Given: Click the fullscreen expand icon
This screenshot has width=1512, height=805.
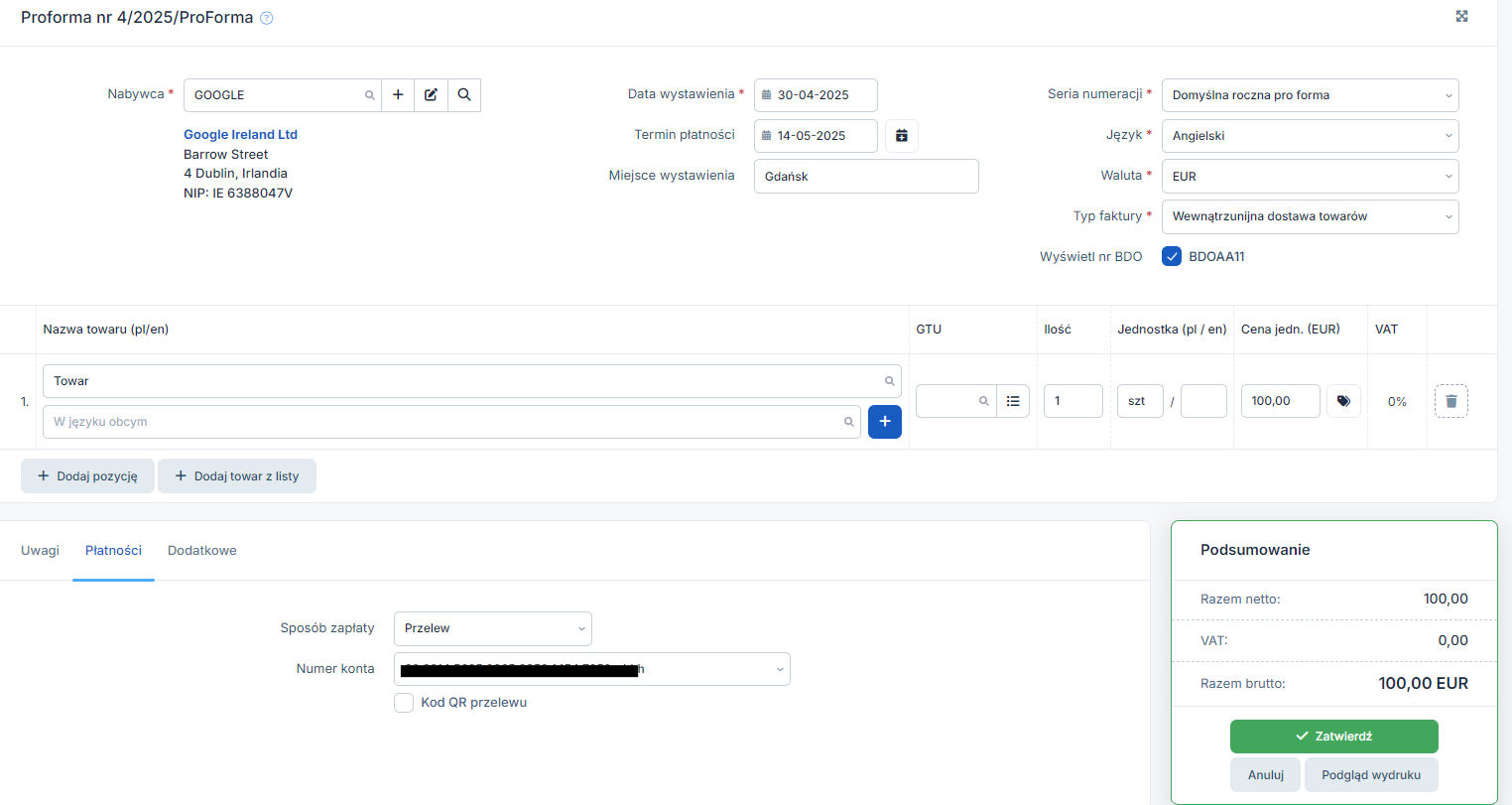Looking at the screenshot, I should tap(1461, 16).
